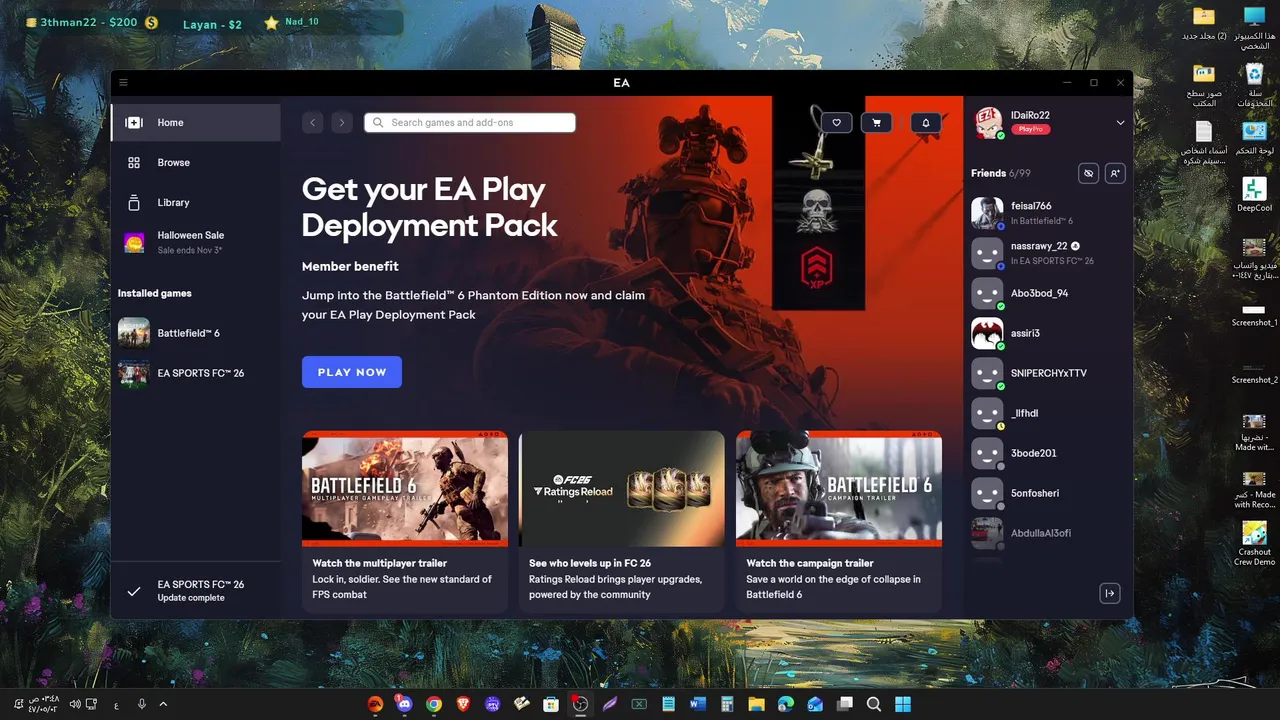Screen dimensions: 1280x720
Task: Open File Explorer from the taskbar
Action: (757, 704)
